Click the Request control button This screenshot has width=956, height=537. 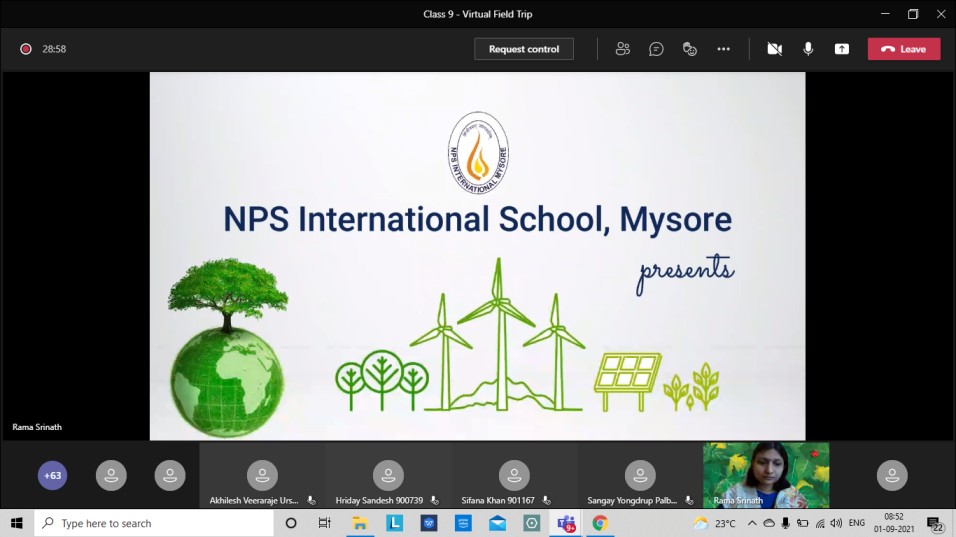pos(524,49)
